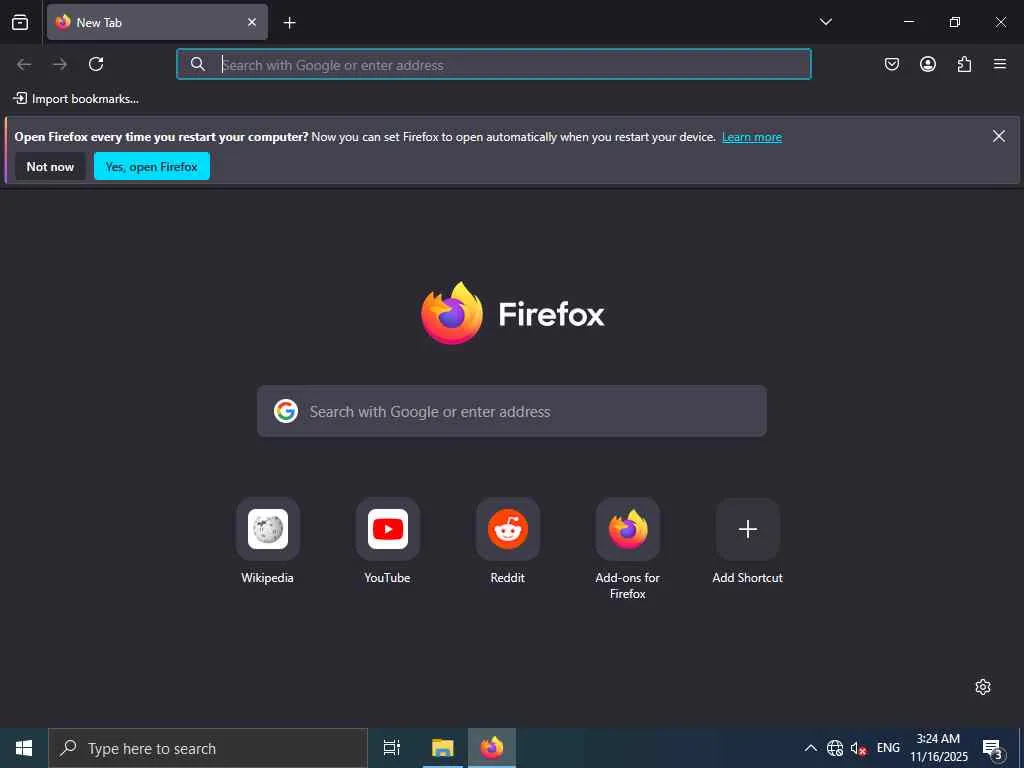Open the Reddit shortcut
1024x768 pixels.
click(508, 529)
